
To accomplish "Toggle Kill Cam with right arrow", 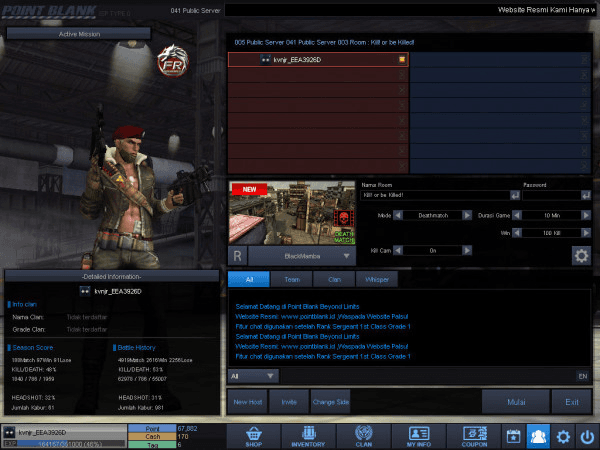I will tap(467, 250).
